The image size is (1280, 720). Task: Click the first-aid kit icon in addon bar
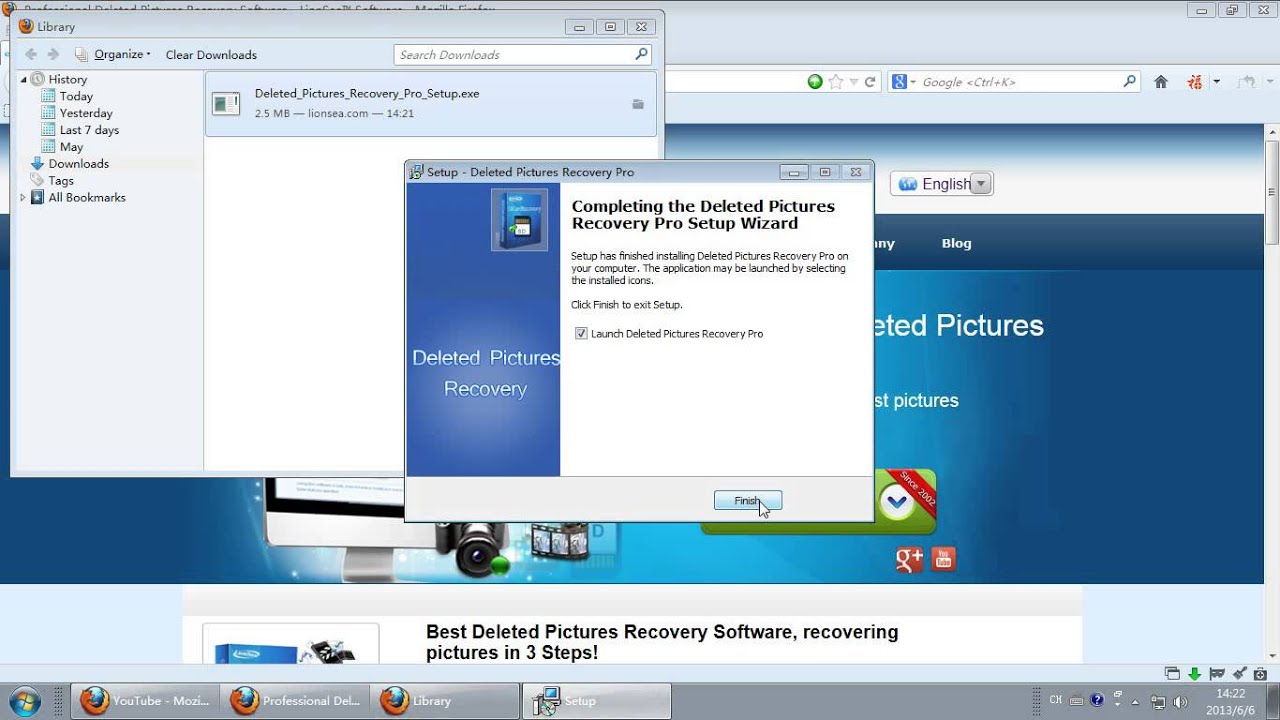pos(1262,674)
